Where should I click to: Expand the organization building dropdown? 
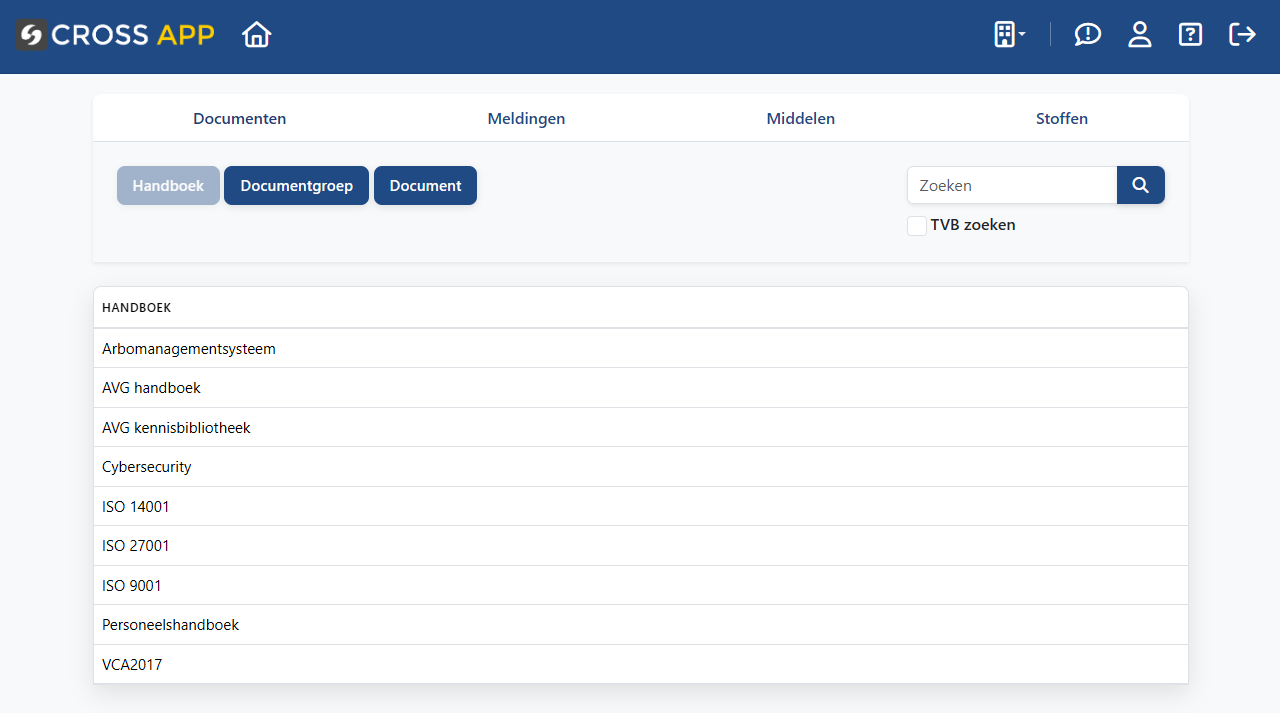(x=1009, y=35)
